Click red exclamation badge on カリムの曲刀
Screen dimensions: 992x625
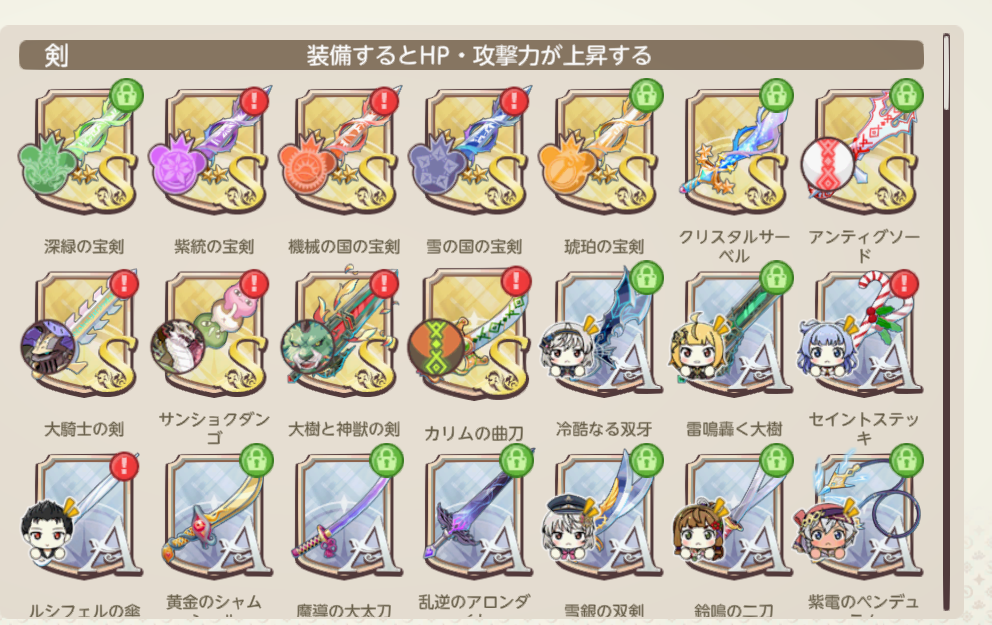(516, 281)
